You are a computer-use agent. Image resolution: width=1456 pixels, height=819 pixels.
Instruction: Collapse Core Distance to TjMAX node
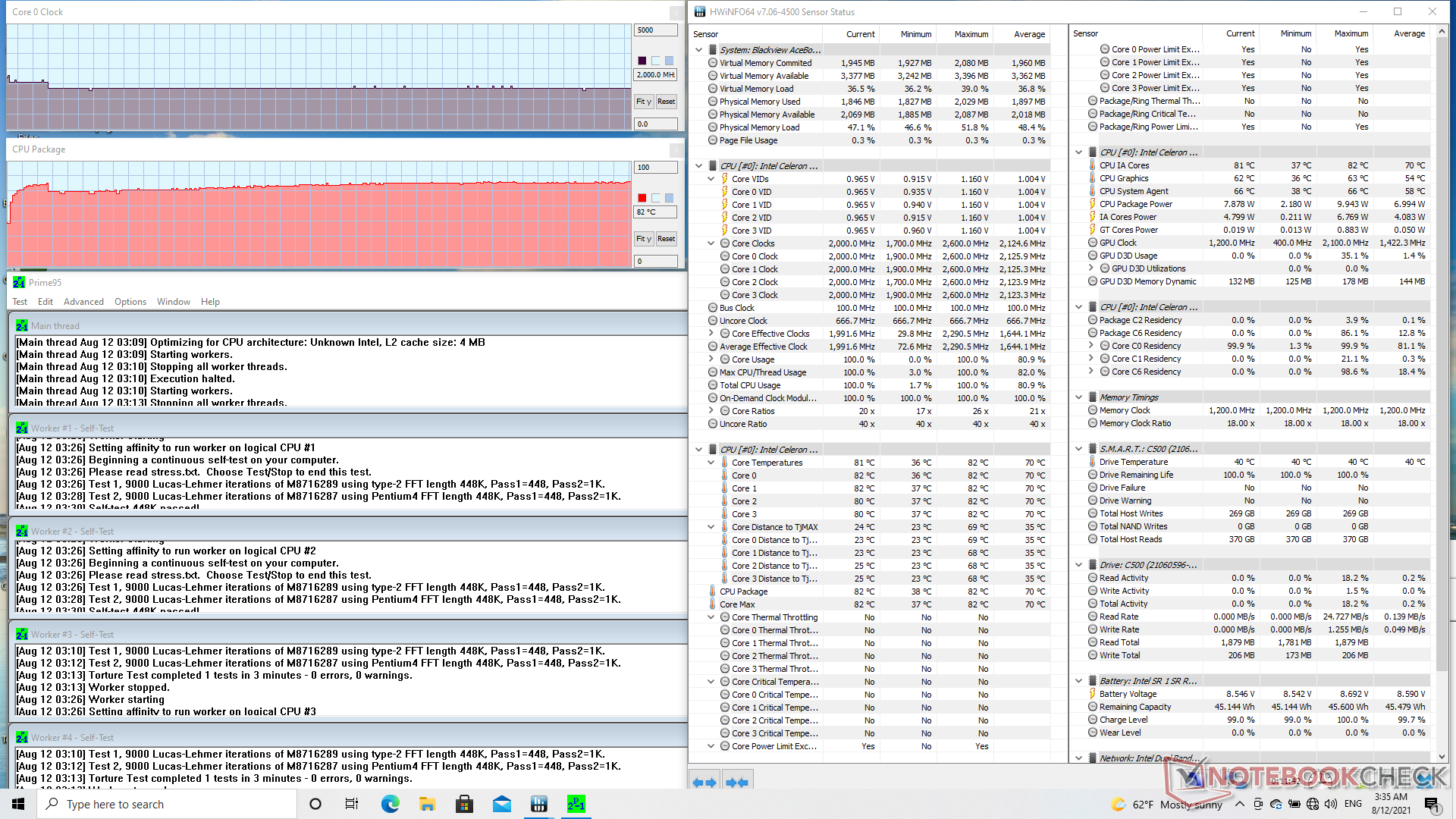pos(711,527)
